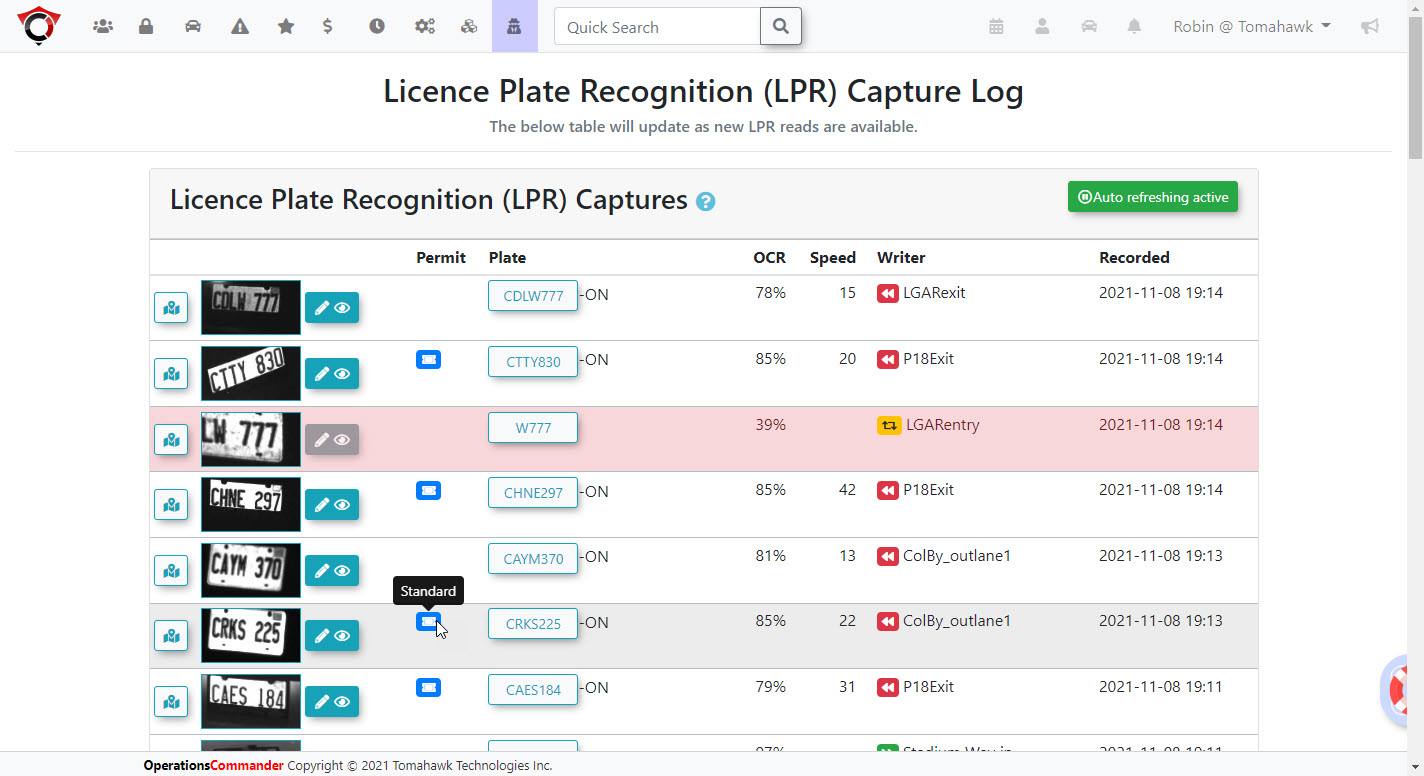Open map location for the CDLW777 capture

171,308
